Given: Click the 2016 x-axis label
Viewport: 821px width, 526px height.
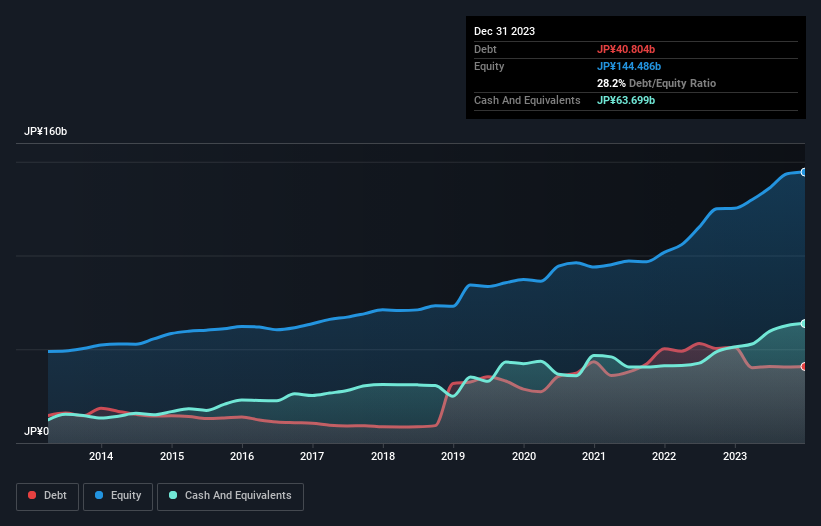Looking at the screenshot, I should pos(242,457).
